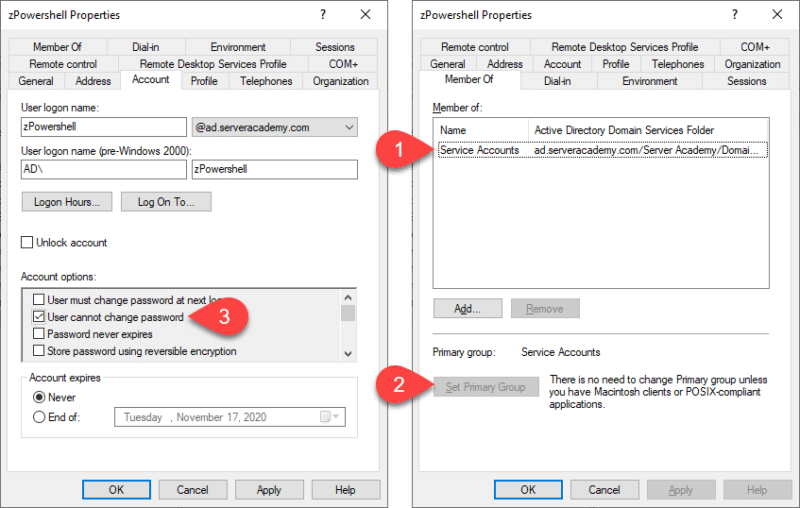Check Store password using reversible encryption
The image size is (800, 508).
coord(40,351)
